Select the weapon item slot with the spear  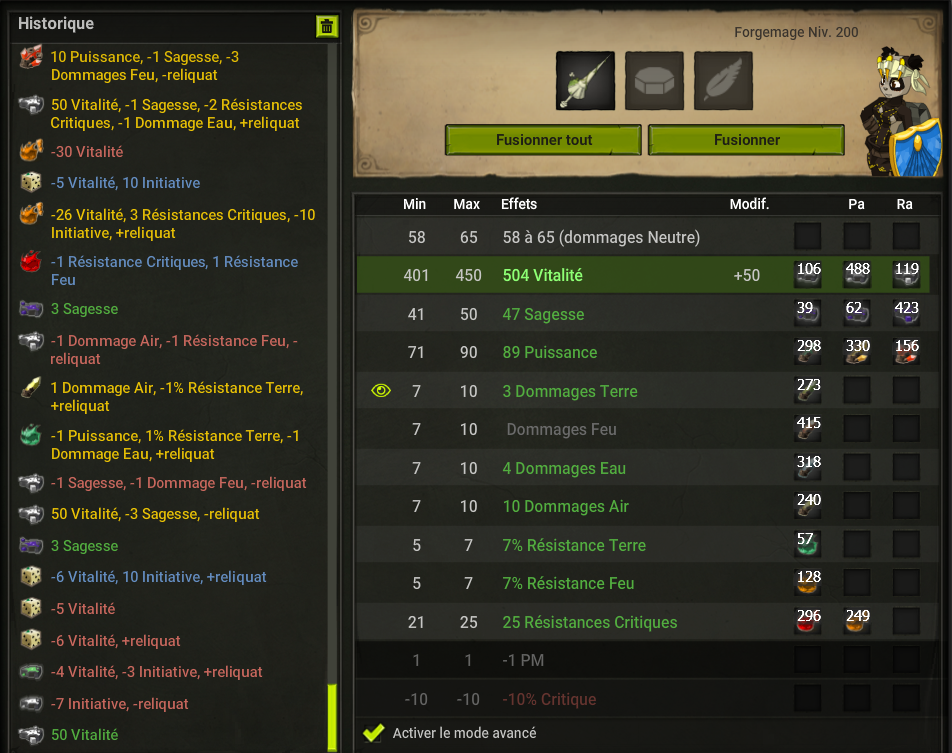585,81
